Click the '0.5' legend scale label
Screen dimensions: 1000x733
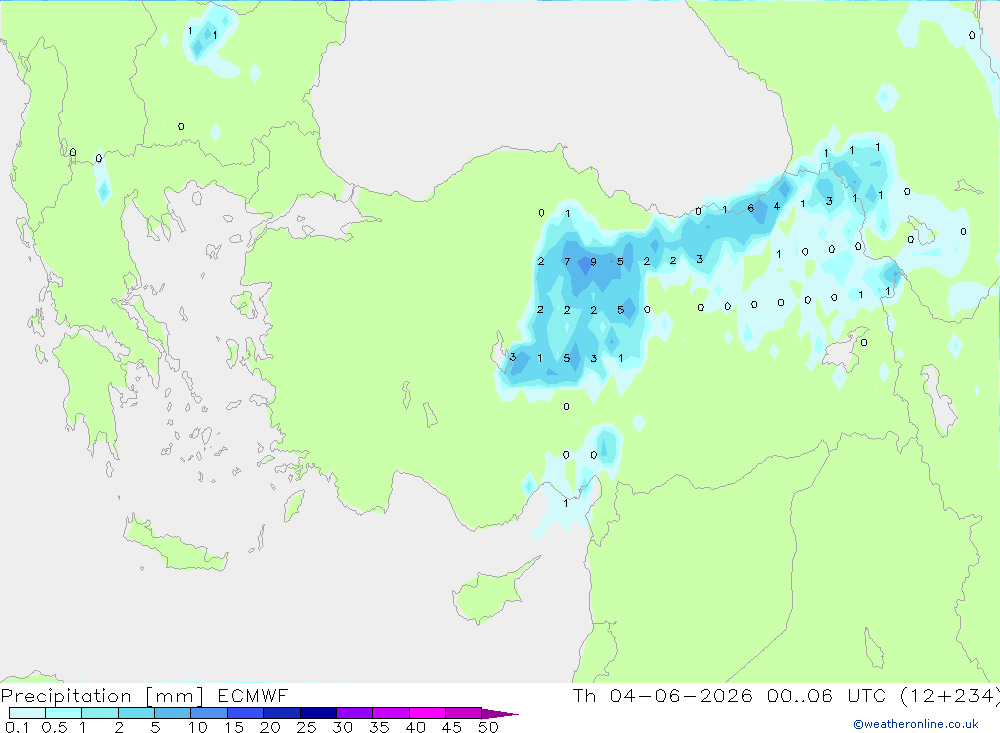(54, 727)
